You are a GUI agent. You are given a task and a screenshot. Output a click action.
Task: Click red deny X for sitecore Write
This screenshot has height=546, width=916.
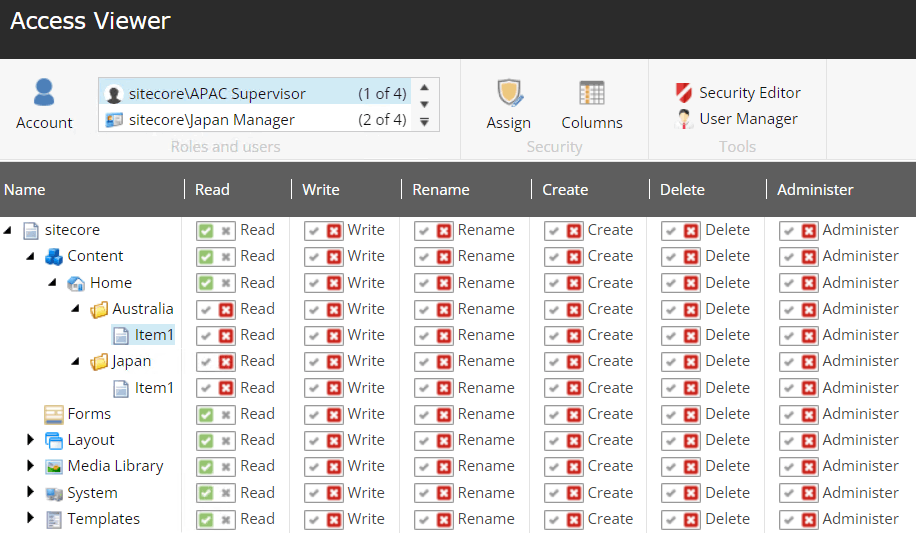pyautogui.click(x=334, y=231)
